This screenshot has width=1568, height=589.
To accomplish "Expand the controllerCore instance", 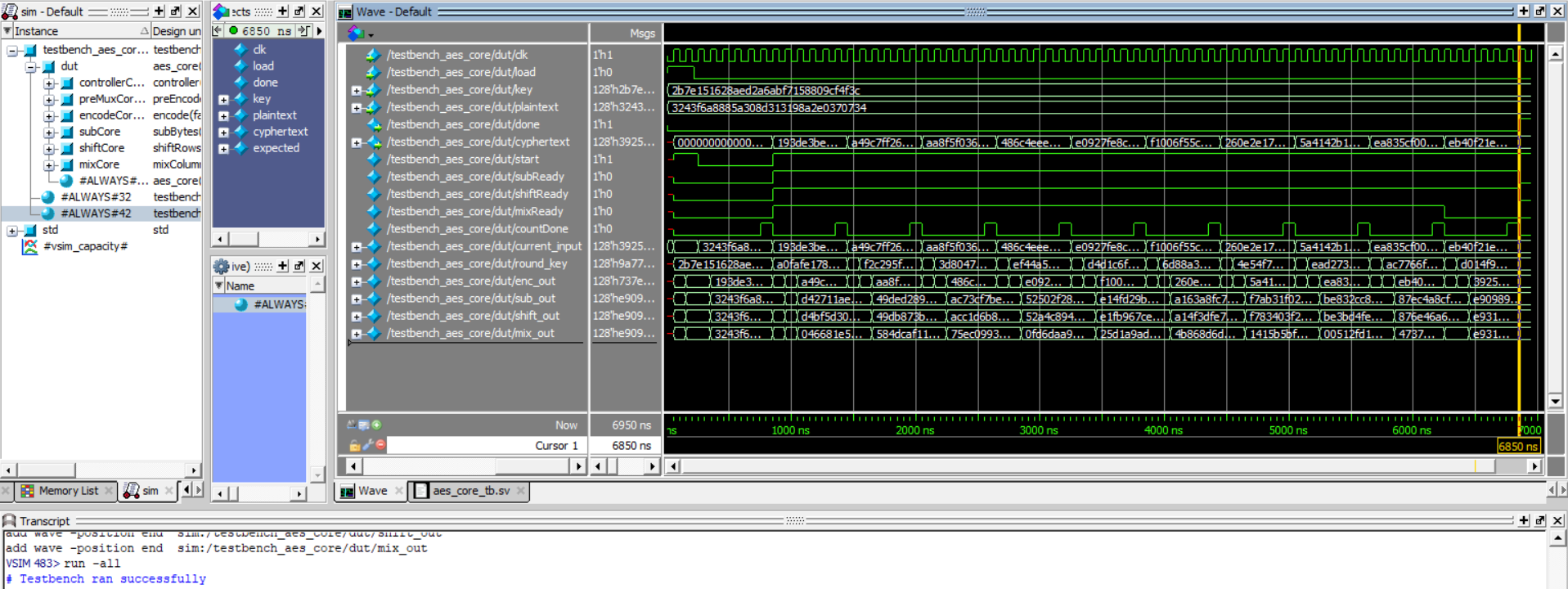I will click(x=49, y=83).
